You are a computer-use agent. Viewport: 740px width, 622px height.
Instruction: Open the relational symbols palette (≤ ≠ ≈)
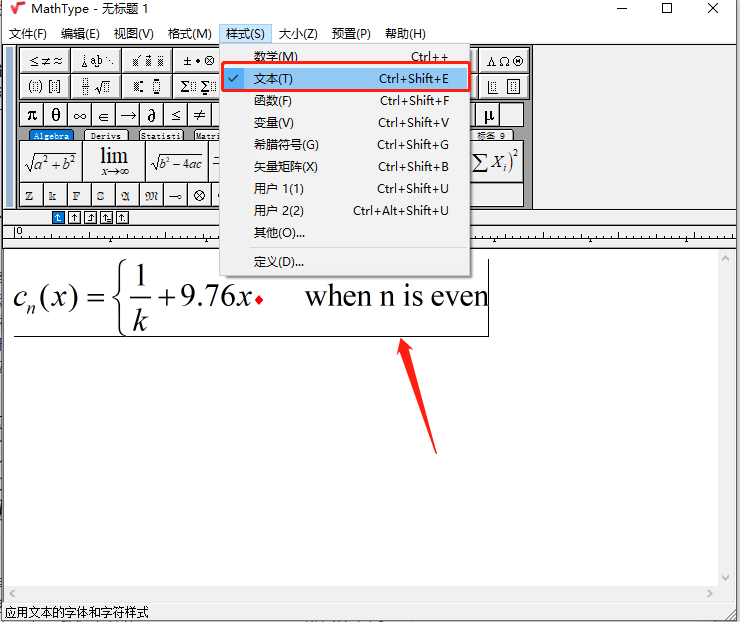click(45, 61)
